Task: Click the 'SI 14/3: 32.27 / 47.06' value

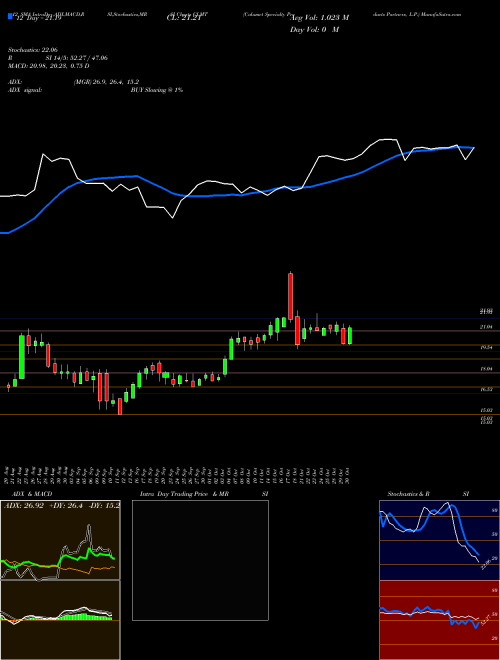Action: coord(77,58)
